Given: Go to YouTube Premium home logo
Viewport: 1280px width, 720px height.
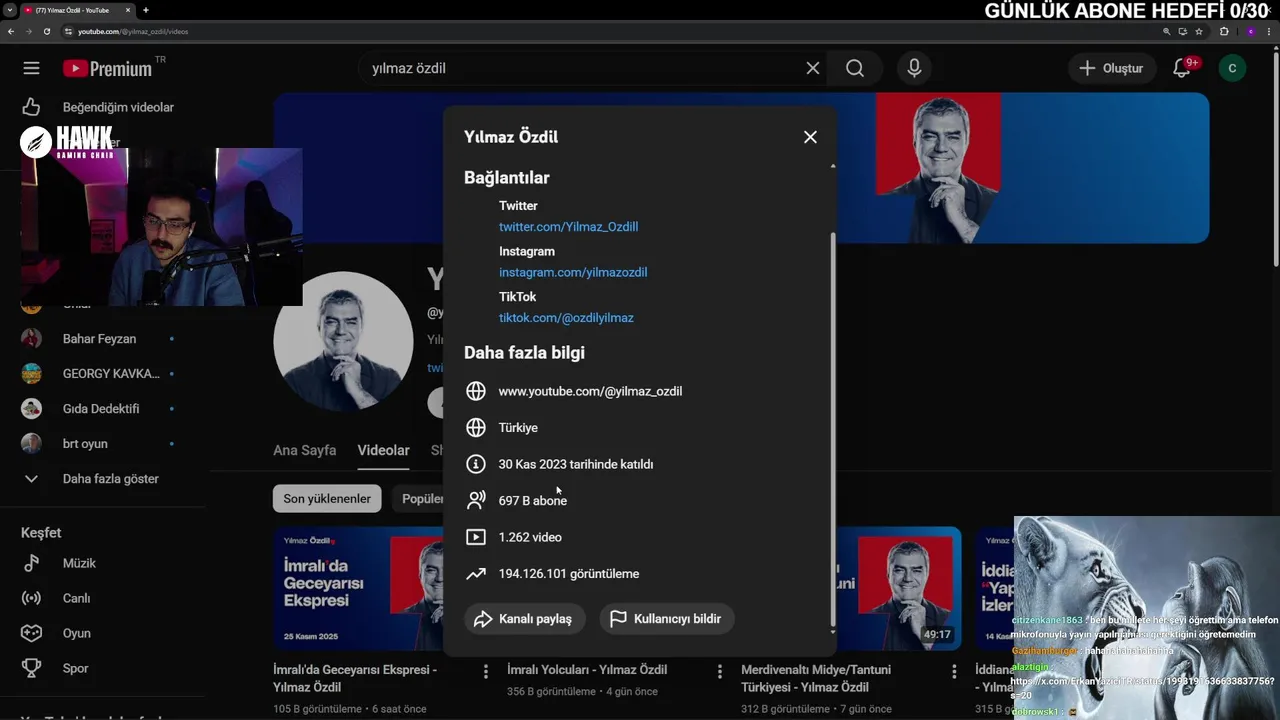Looking at the screenshot, I should point(107,68).
